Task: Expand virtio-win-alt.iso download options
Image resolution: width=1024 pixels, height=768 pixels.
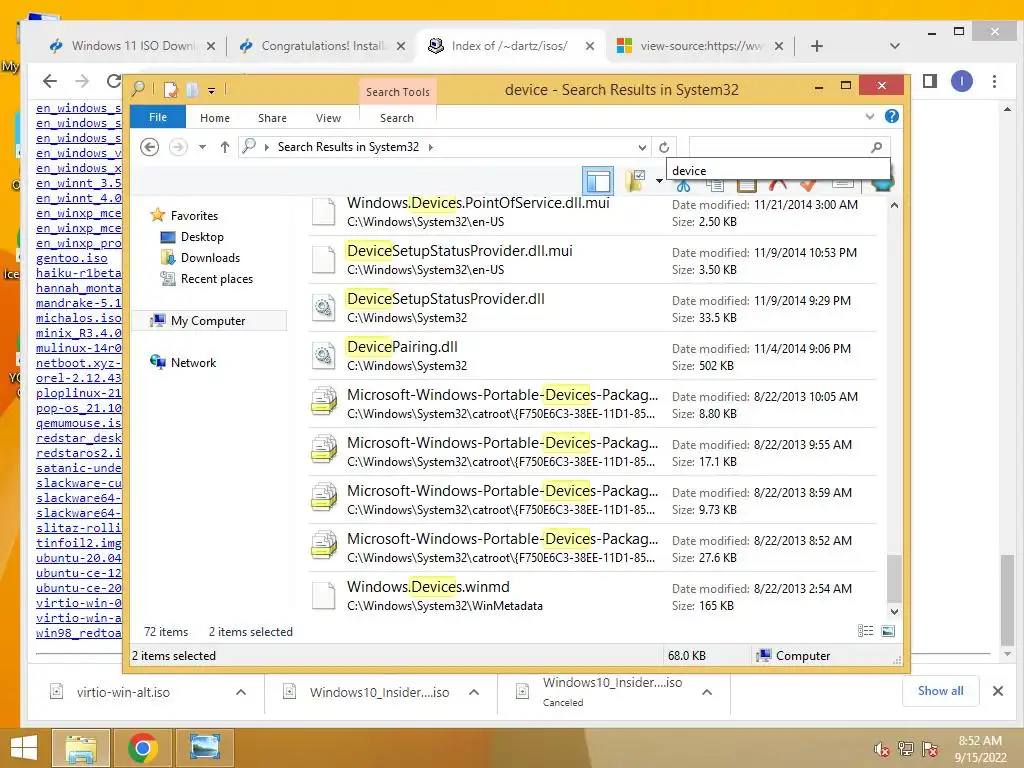Action: pos(241,692)
